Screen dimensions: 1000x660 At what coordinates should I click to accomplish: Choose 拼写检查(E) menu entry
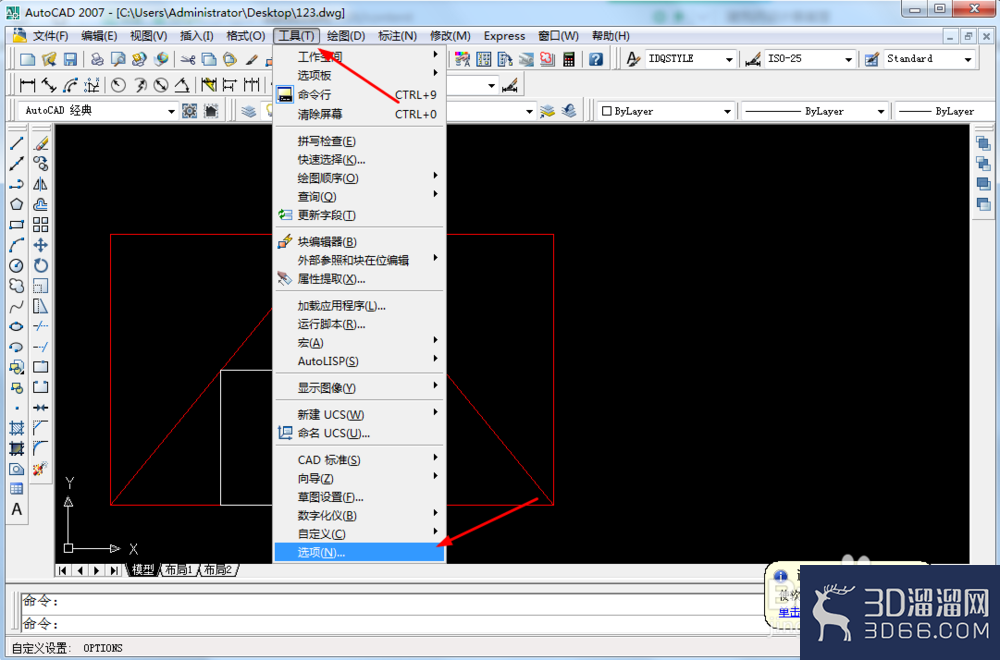click(x=360, y=141)
